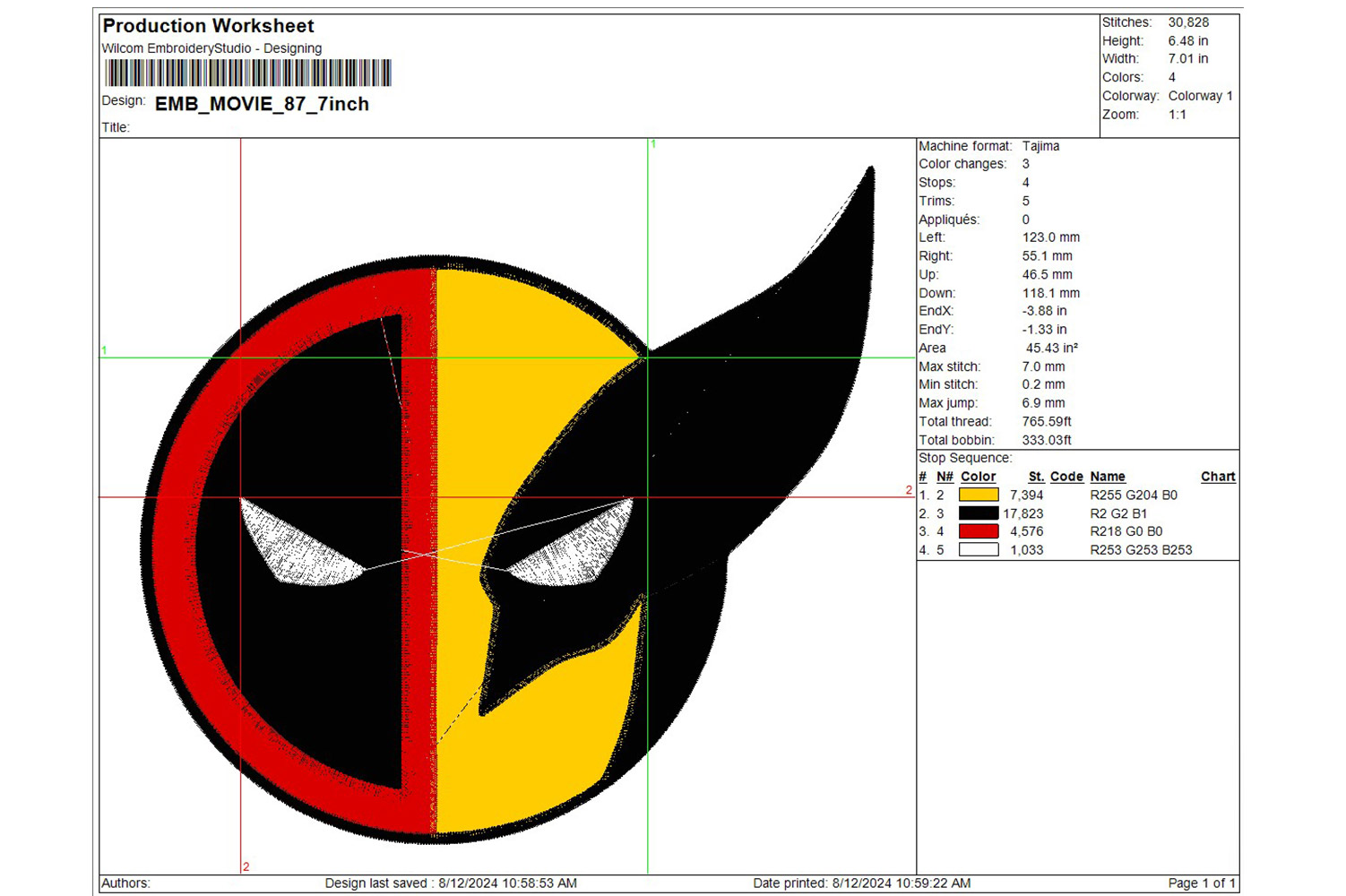Click the Trims value 5
Viewport: 1346px width, 896px height.
[x=1026, y=201]
